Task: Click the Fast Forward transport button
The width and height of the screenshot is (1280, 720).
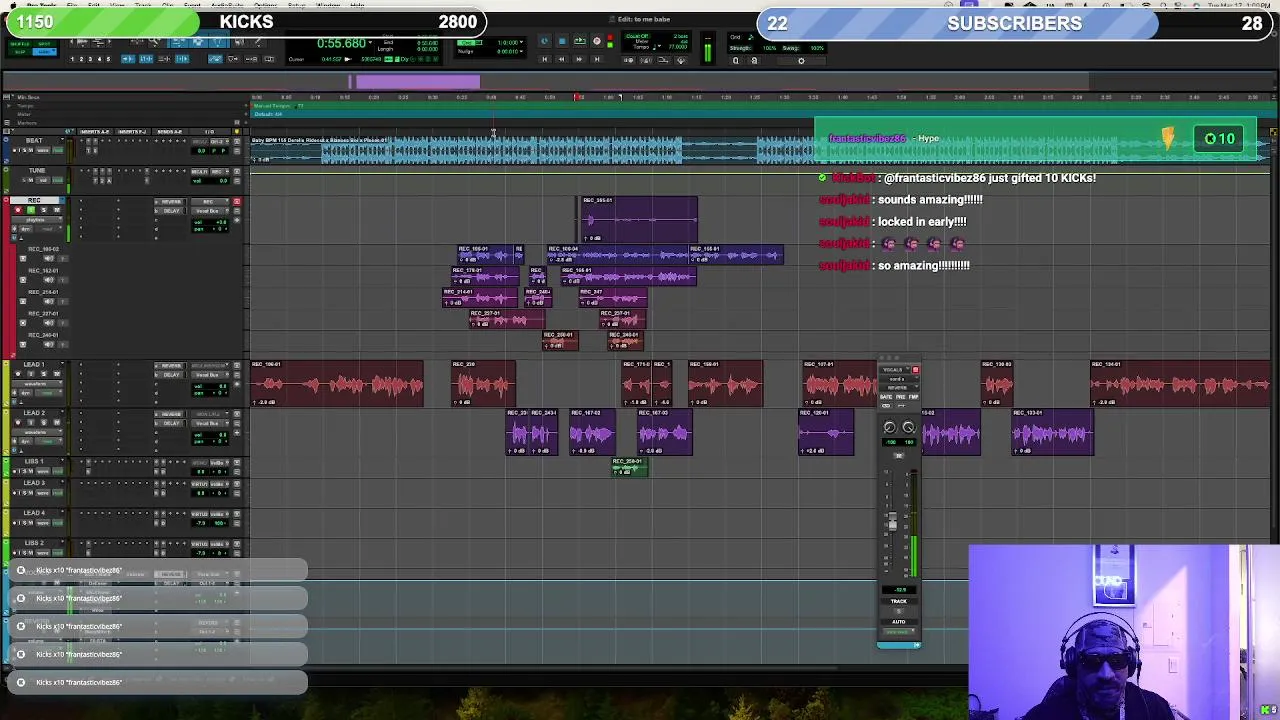Action: point(579,59)
